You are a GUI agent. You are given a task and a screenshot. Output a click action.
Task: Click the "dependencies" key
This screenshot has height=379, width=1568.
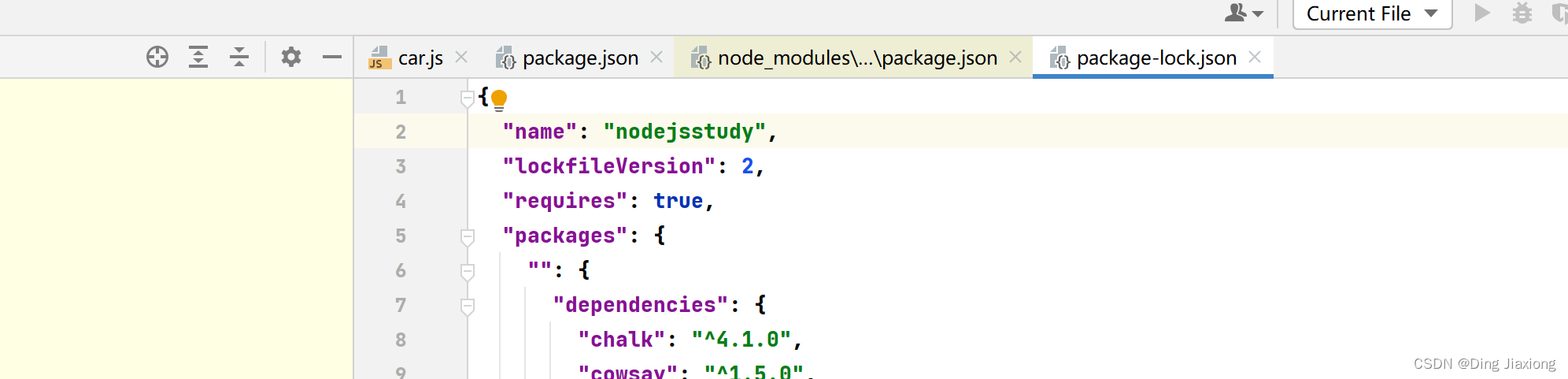pyautogui.click(x=641, y=305)
